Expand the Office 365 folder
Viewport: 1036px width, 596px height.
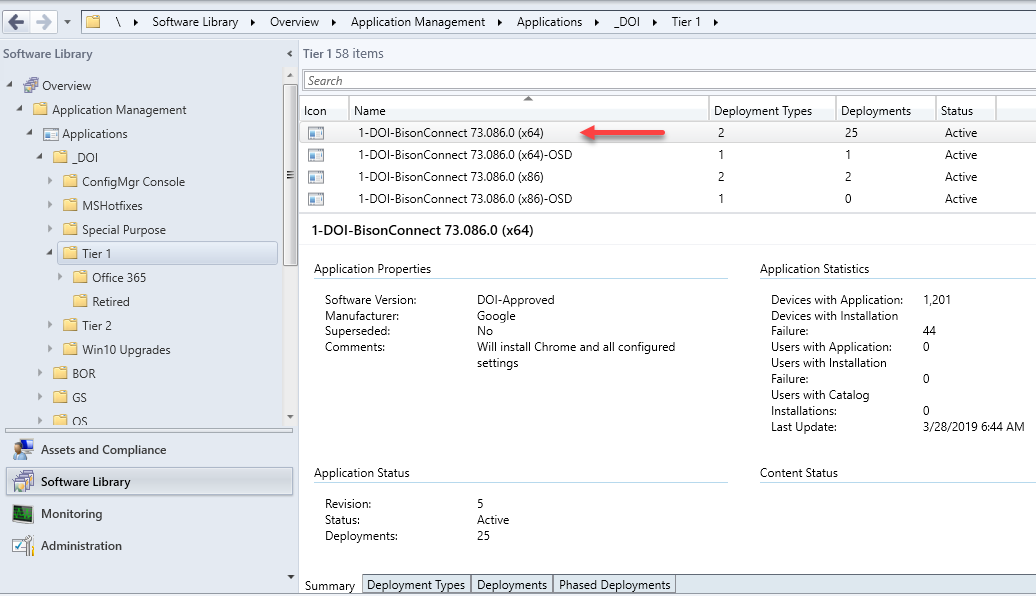pos(60,277)
